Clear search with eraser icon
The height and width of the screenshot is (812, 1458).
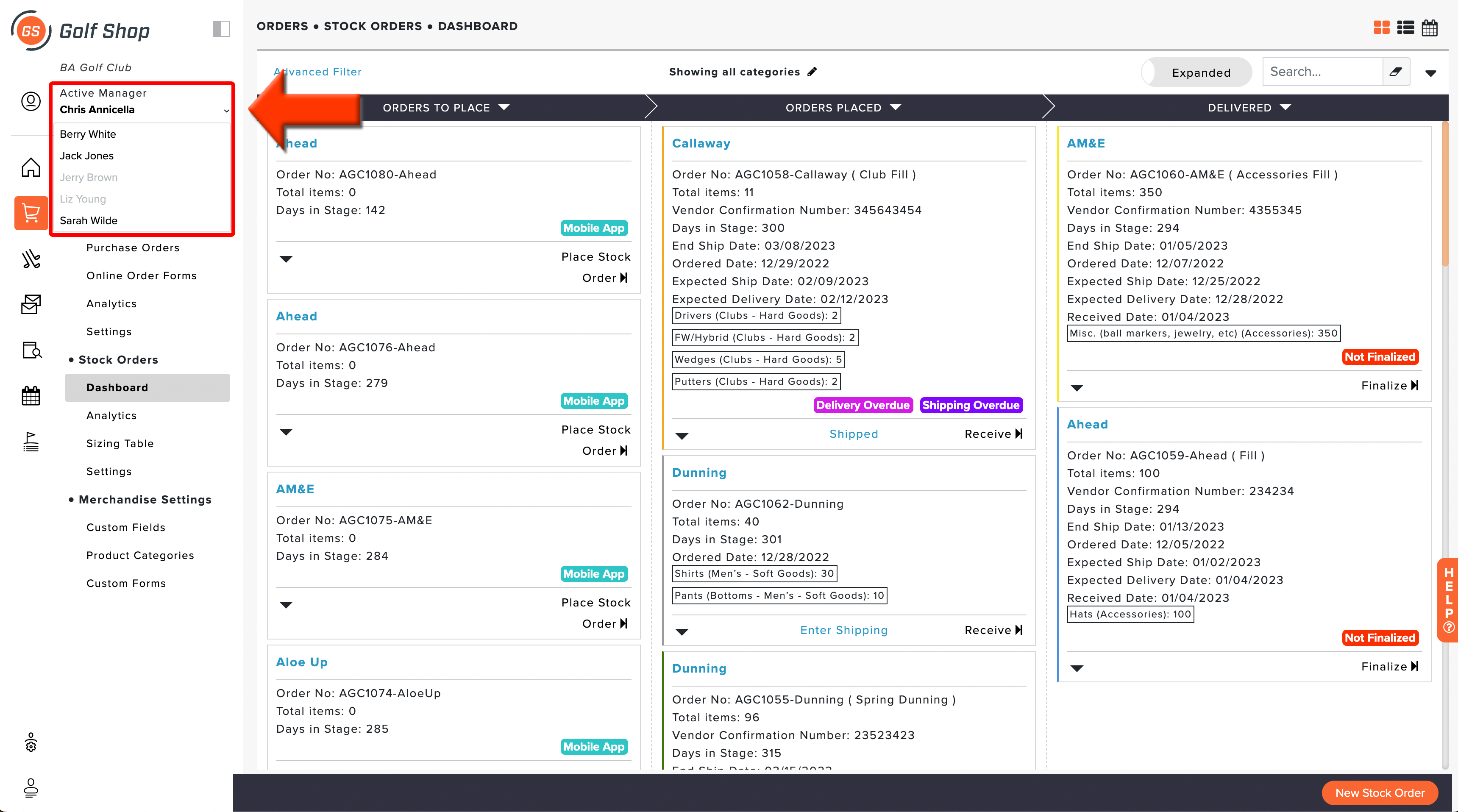(1396, 71)
